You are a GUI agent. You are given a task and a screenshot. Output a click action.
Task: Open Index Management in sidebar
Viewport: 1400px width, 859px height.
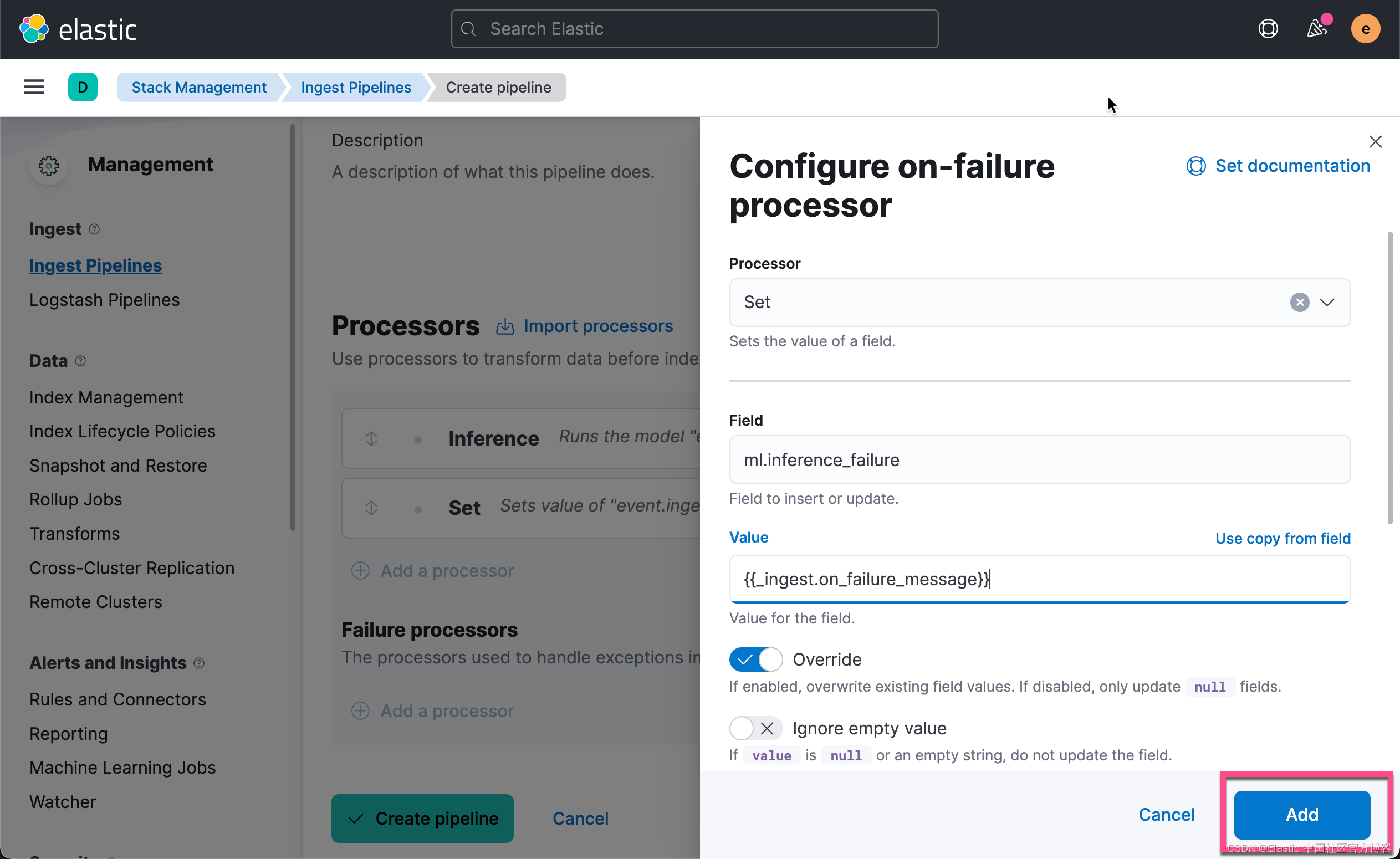(106, 397)
